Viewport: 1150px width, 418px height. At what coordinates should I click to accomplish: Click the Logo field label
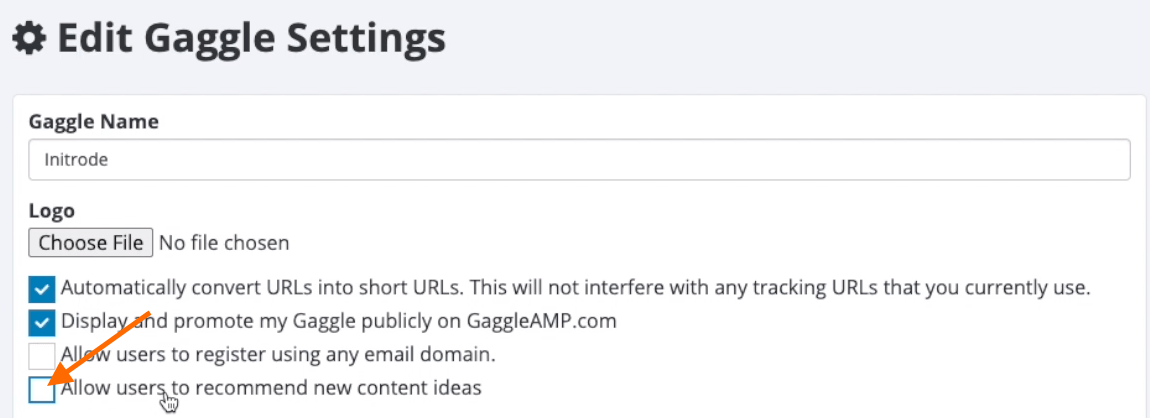coord(52,211)
